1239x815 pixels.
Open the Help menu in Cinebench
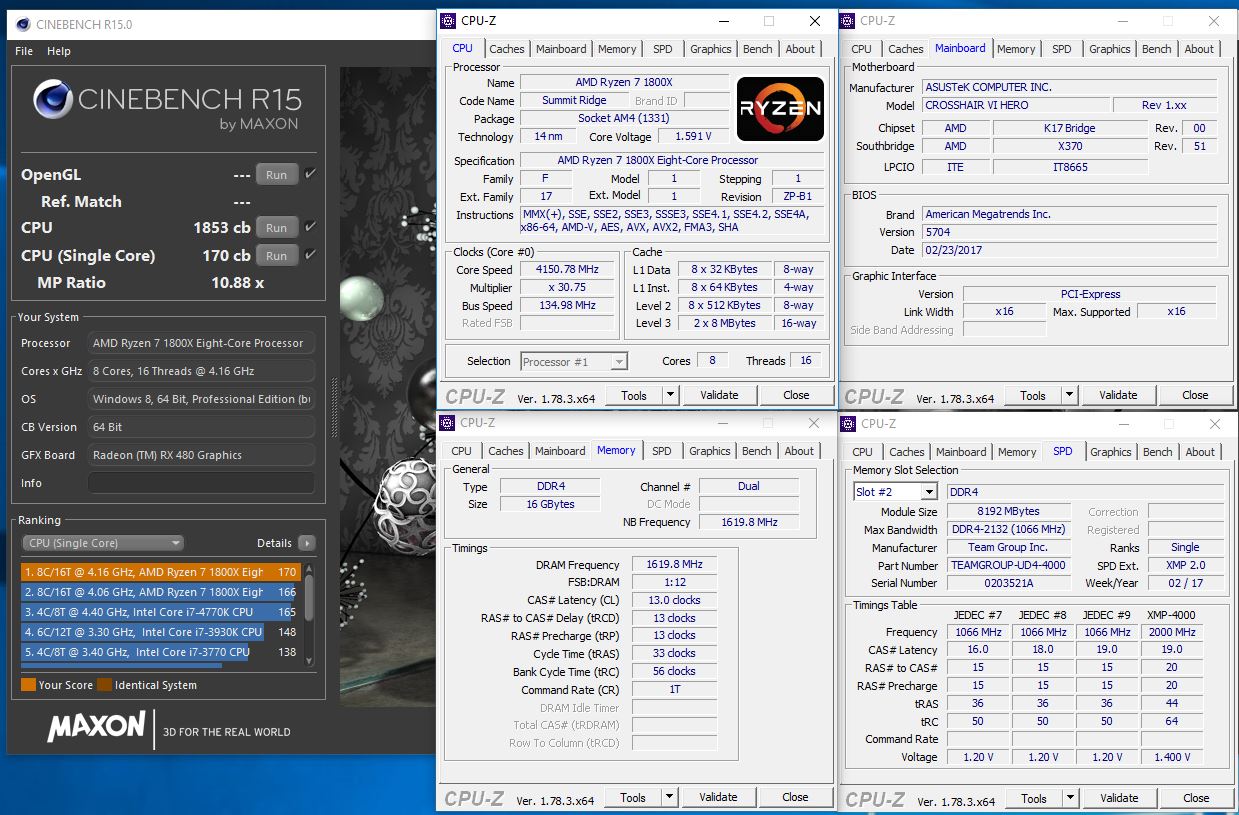(59, 51)
